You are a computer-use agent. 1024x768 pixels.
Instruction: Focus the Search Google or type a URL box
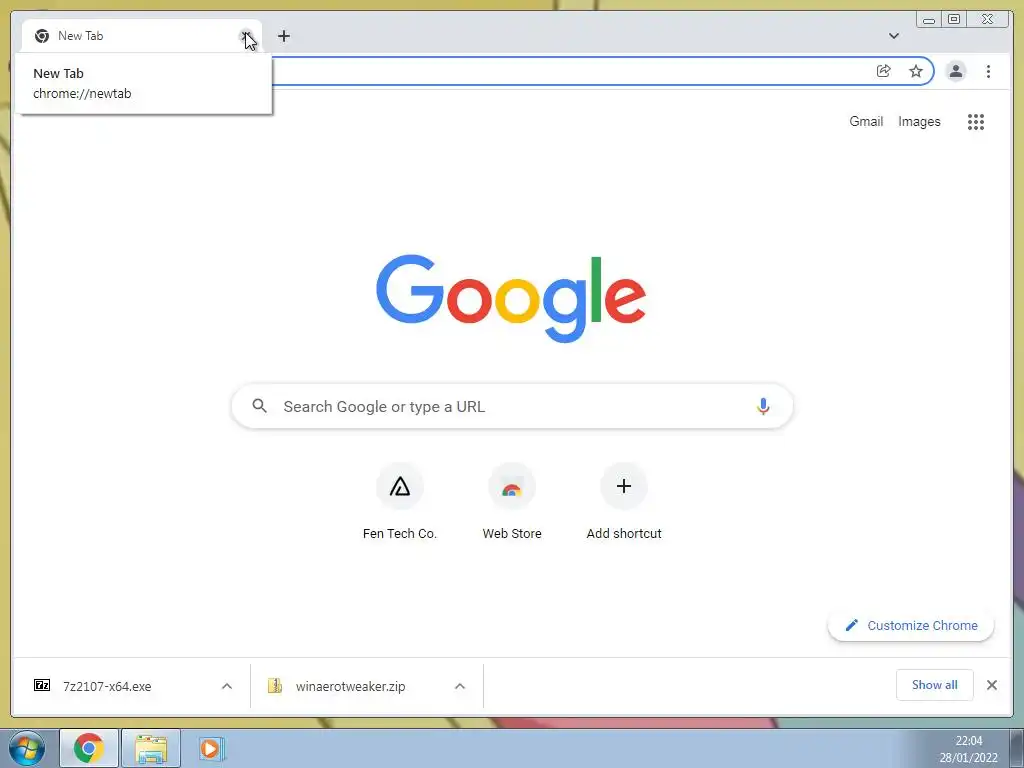click(x=512, y=406)
